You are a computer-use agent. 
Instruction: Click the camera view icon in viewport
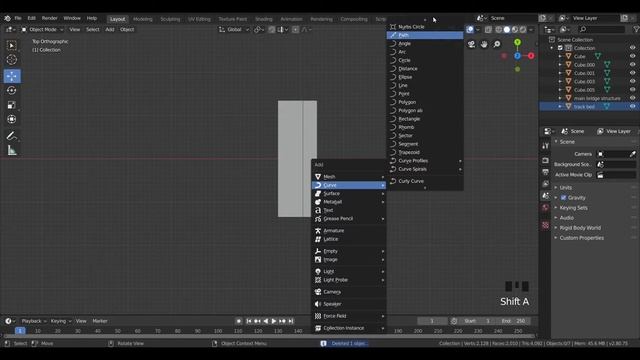(471, 44)
